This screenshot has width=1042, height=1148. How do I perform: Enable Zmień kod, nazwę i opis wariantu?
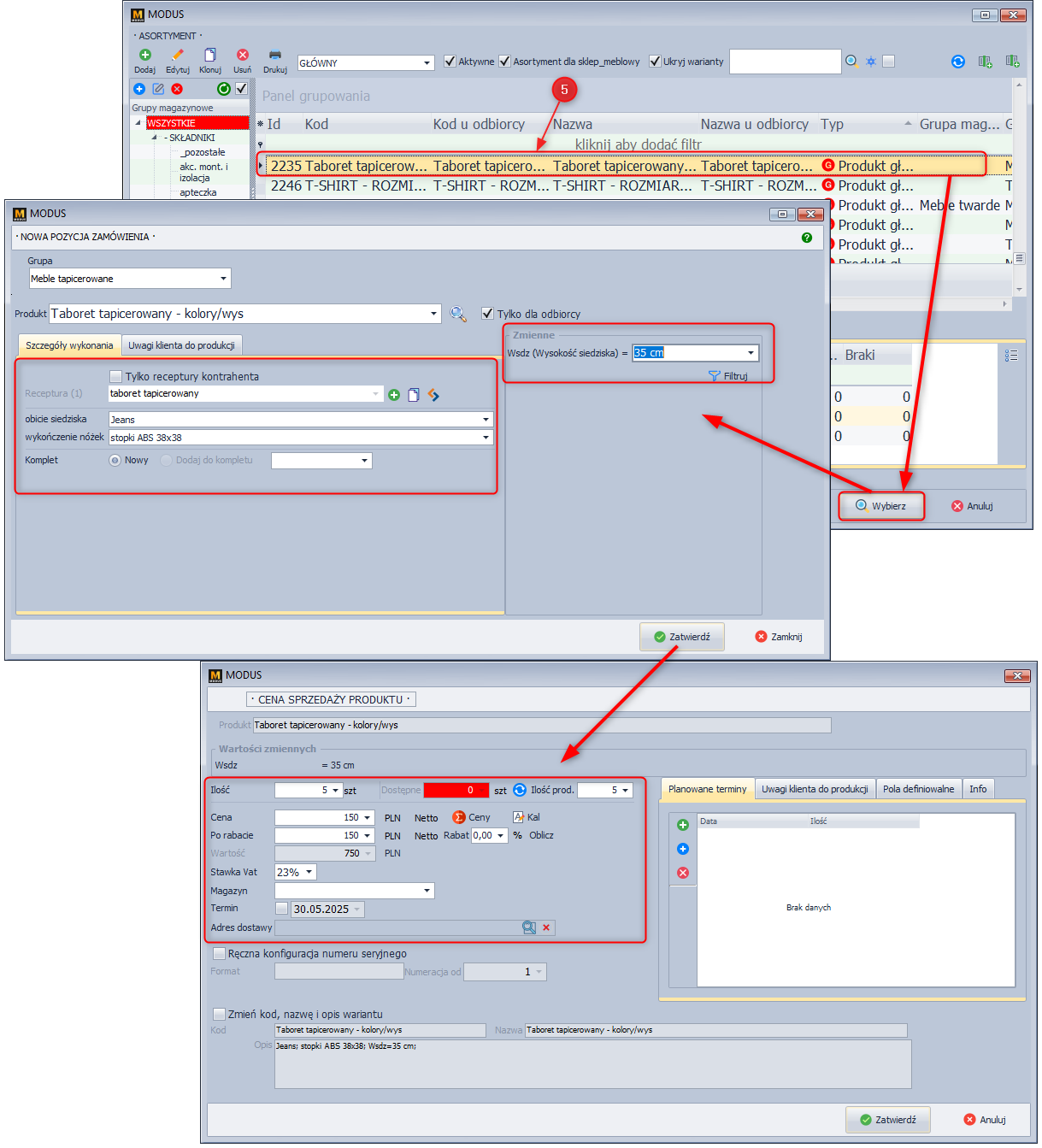(x=219, y=1014)
